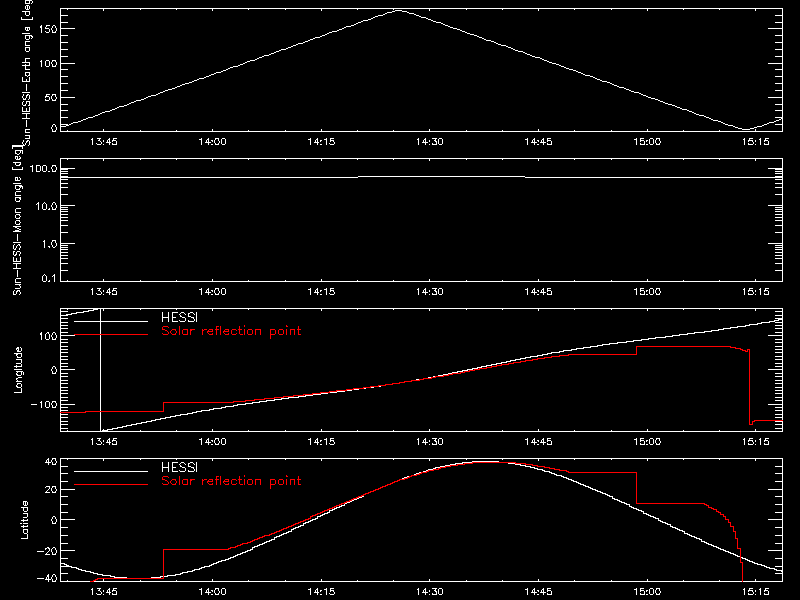Click the Sun-HESSI-Earth angle y-axis label
The image size is (800, 600).
click(x=27, y=73)
